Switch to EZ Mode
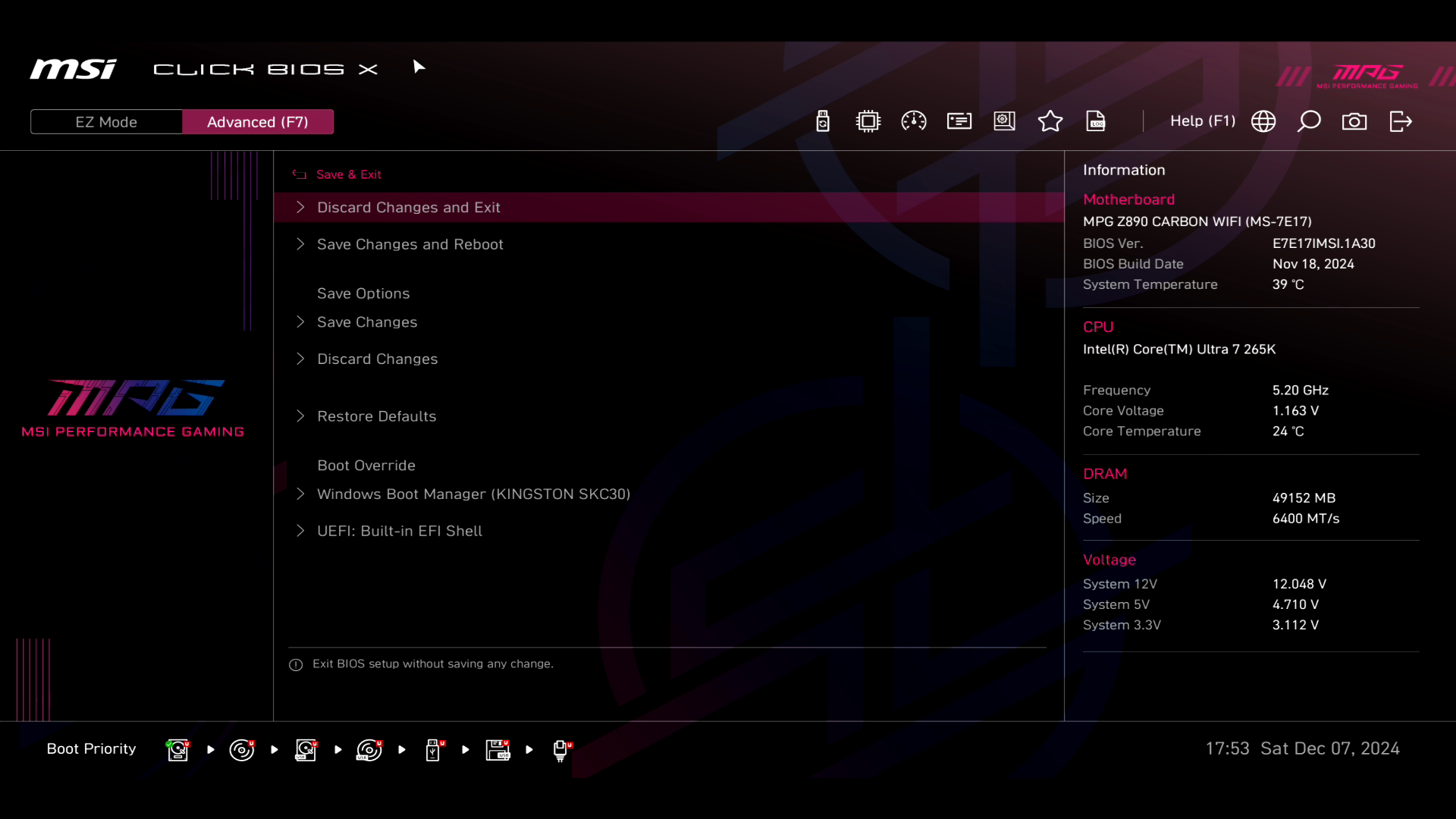This screenshot has height=819, width=1456. [106, 122]
